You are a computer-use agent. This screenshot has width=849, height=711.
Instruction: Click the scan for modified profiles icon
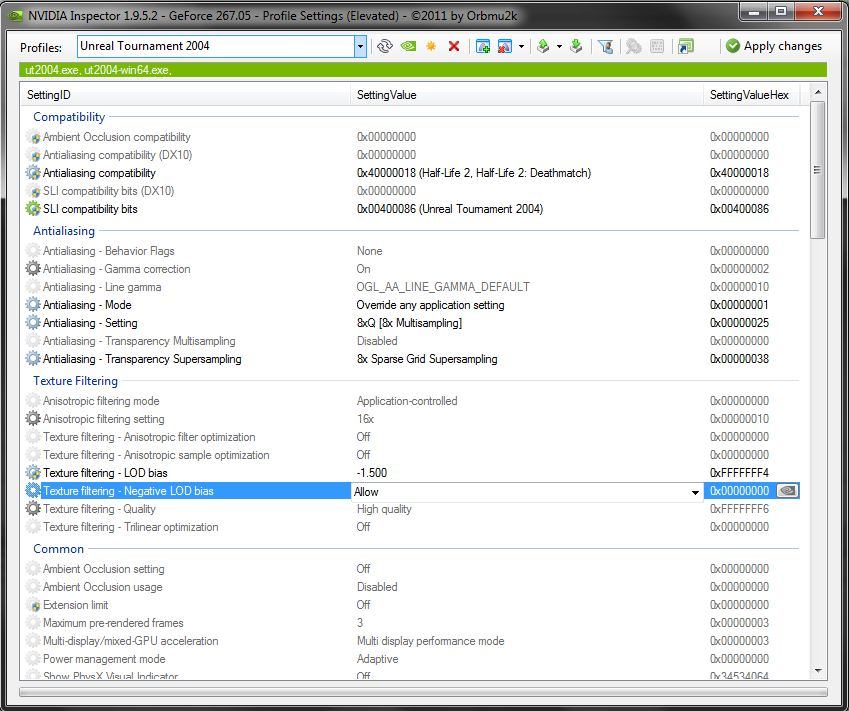(x=634, y=47)
